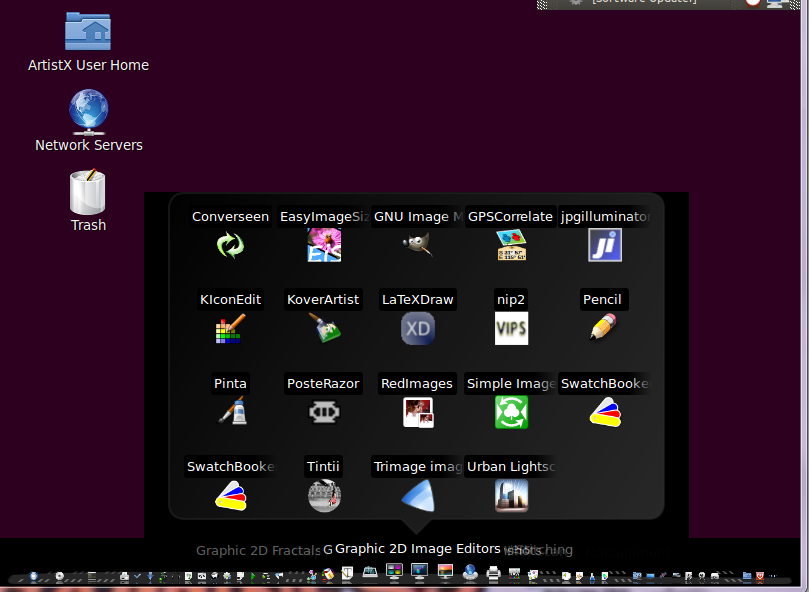
Task: Launch the RedImages app
Action: [418, 411]
